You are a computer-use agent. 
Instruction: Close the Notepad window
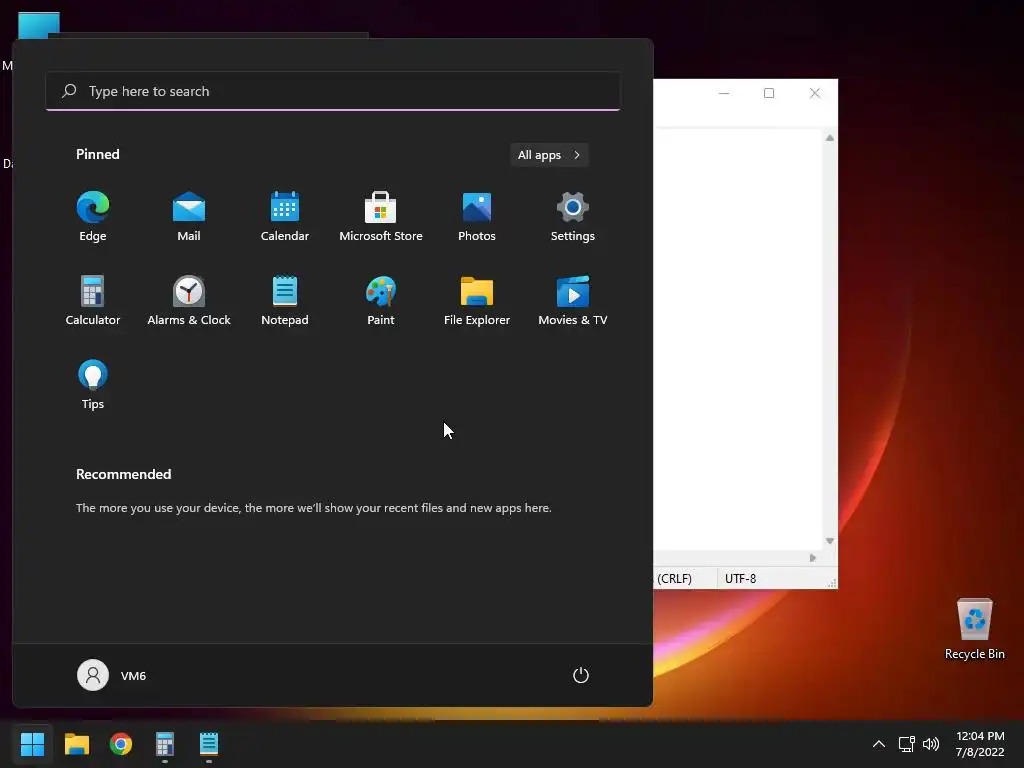point(814,93)
